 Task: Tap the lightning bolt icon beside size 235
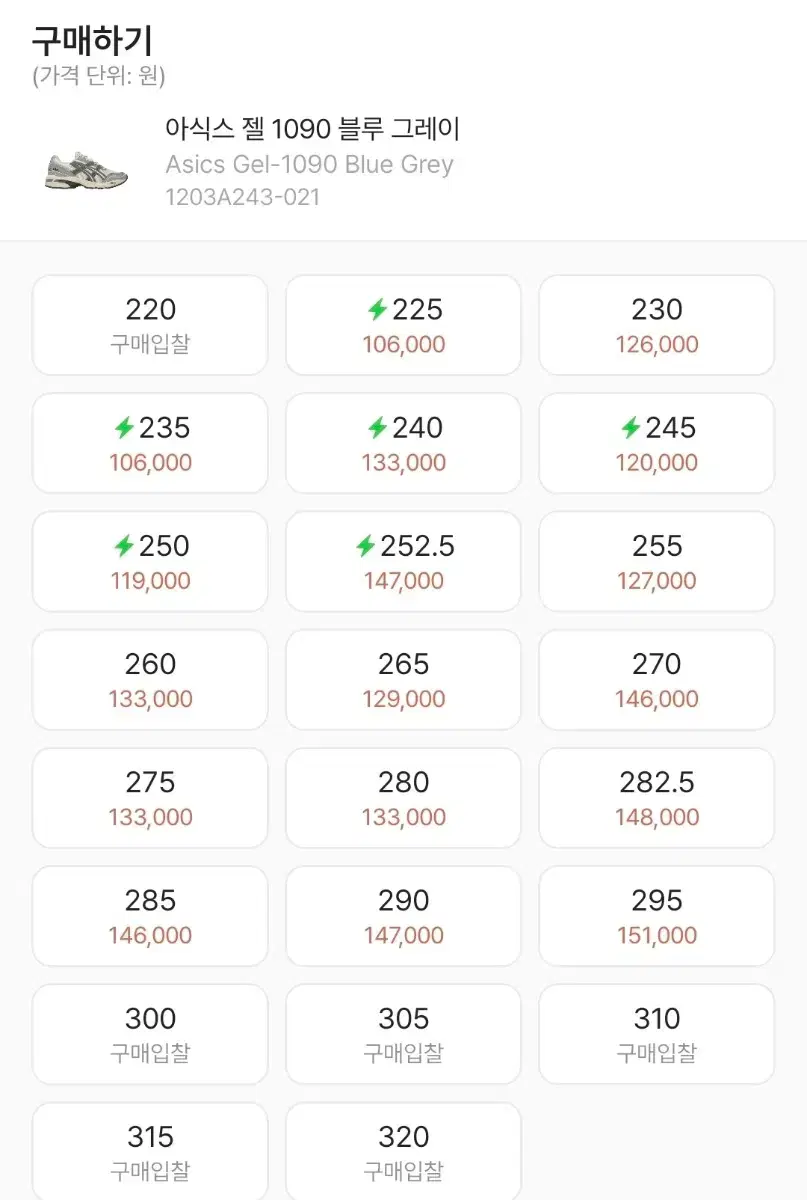(124, 428)
